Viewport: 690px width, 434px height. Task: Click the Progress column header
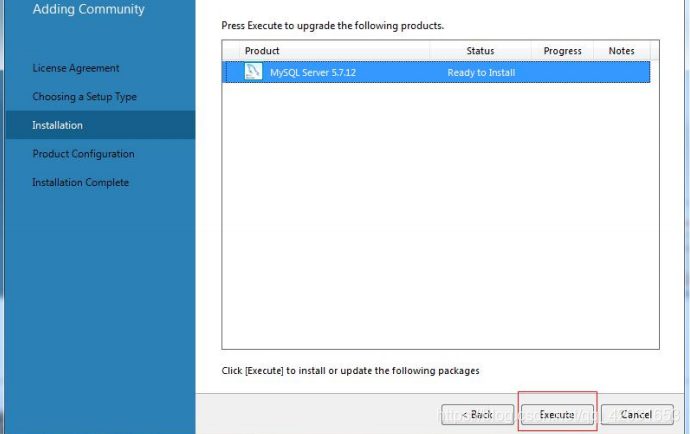click(x=562, y=51)
